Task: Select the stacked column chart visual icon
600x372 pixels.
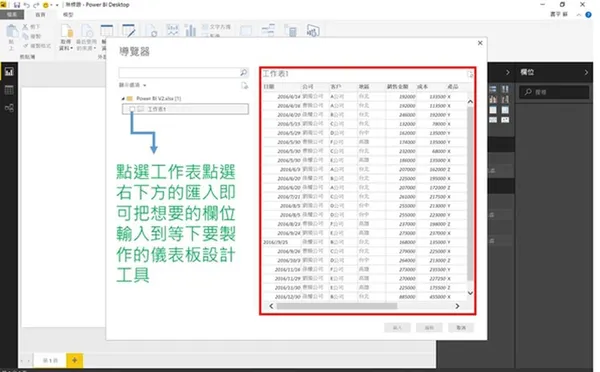Action: [505, 89]
